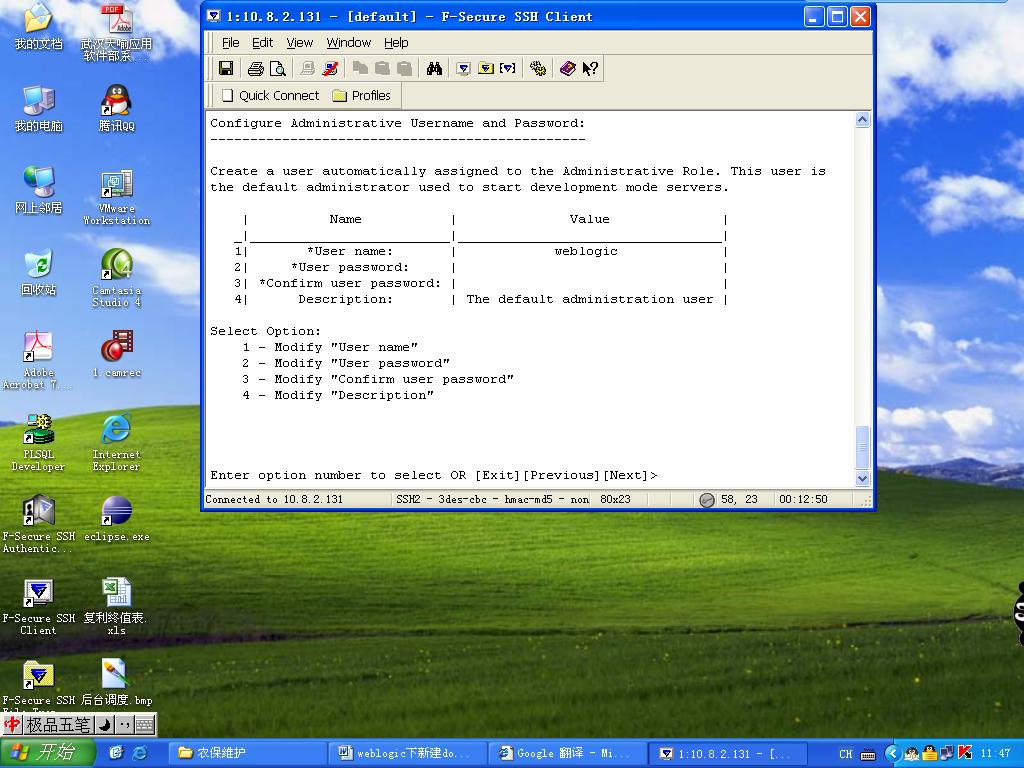Open new file transfer window icon
The height and width of the screenshot is (768, 1024).
click(x=485, y=69)
